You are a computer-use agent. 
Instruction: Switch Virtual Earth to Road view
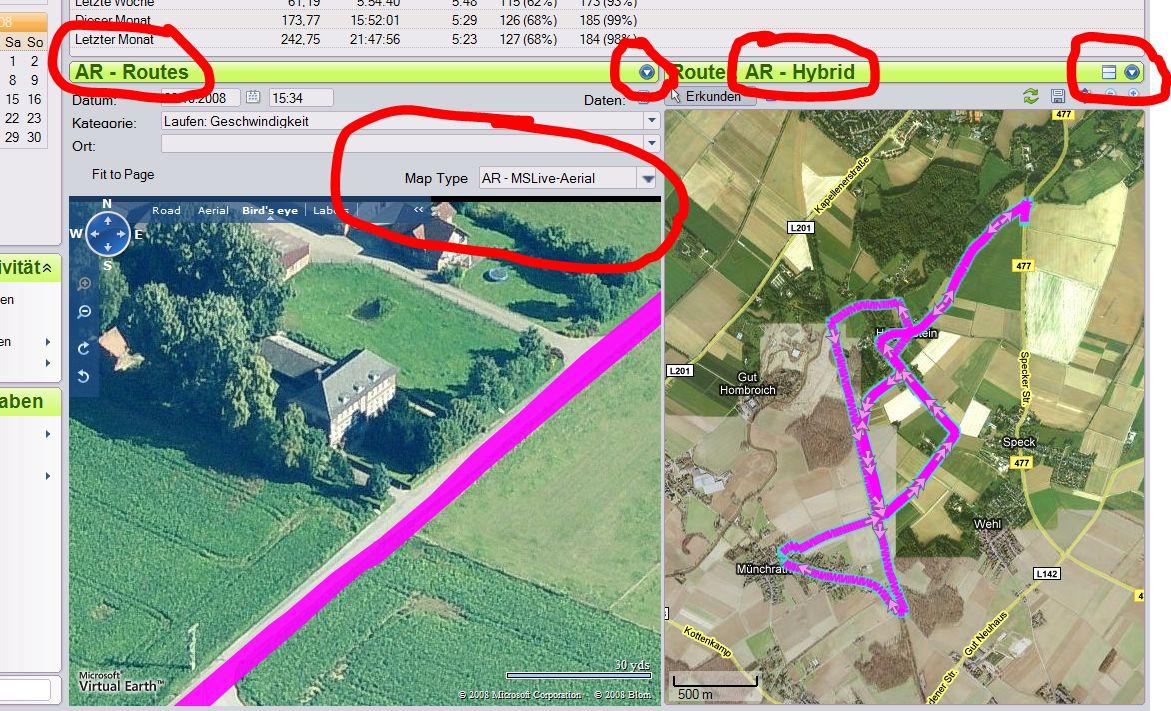167,211
